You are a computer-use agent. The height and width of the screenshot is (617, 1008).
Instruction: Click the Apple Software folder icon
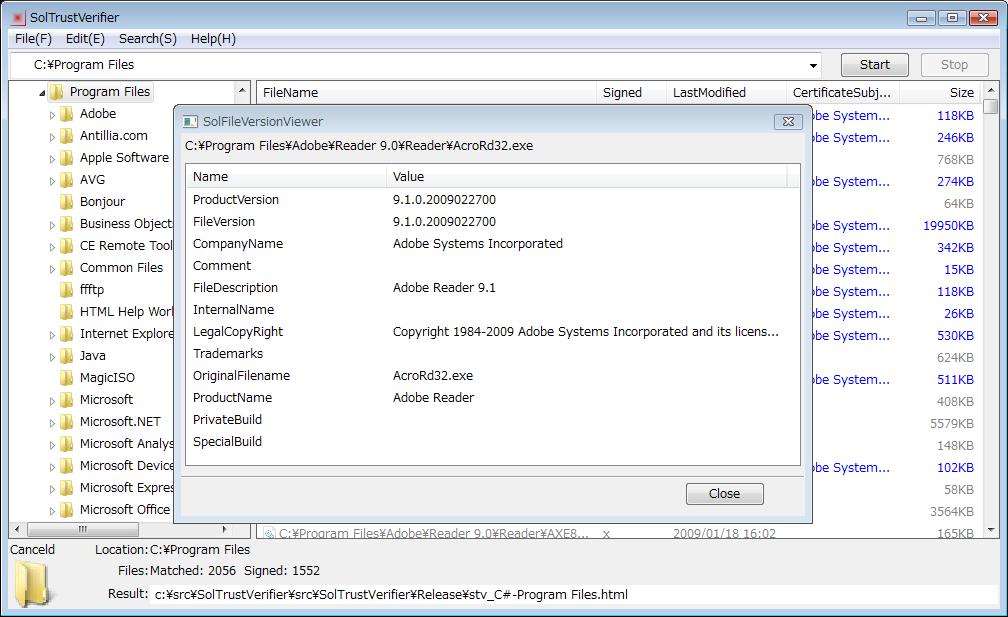67,158
